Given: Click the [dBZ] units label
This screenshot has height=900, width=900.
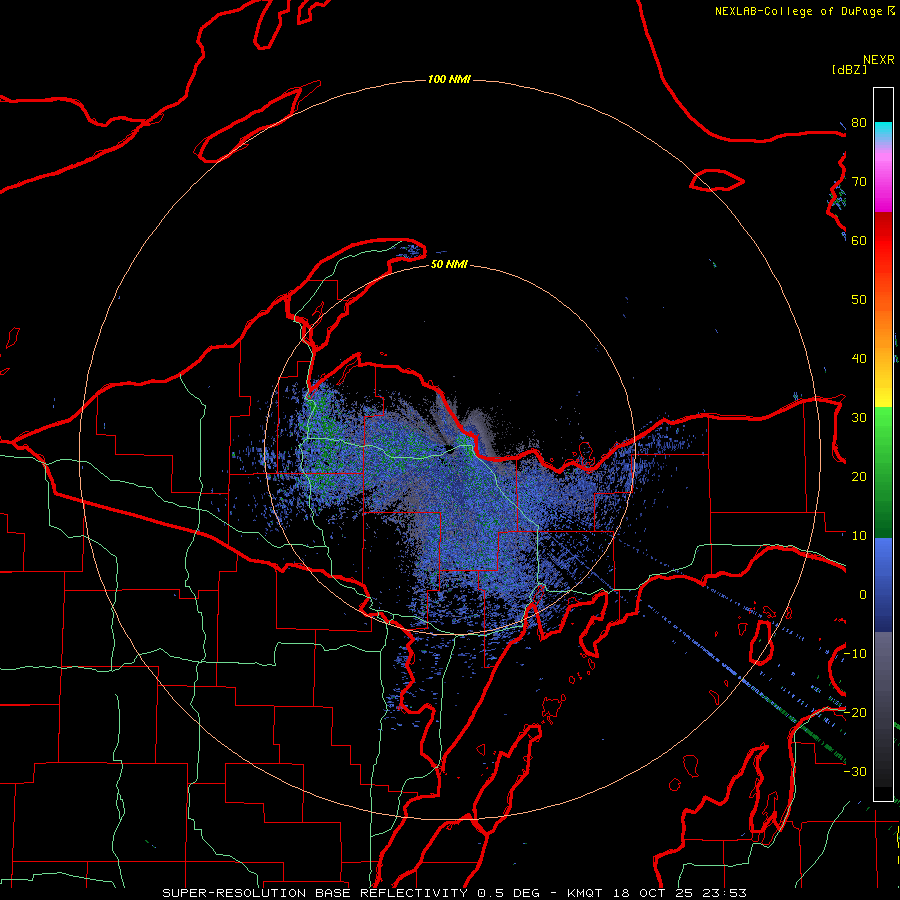Looking at the screenshot, I should (x=849, y=69).
